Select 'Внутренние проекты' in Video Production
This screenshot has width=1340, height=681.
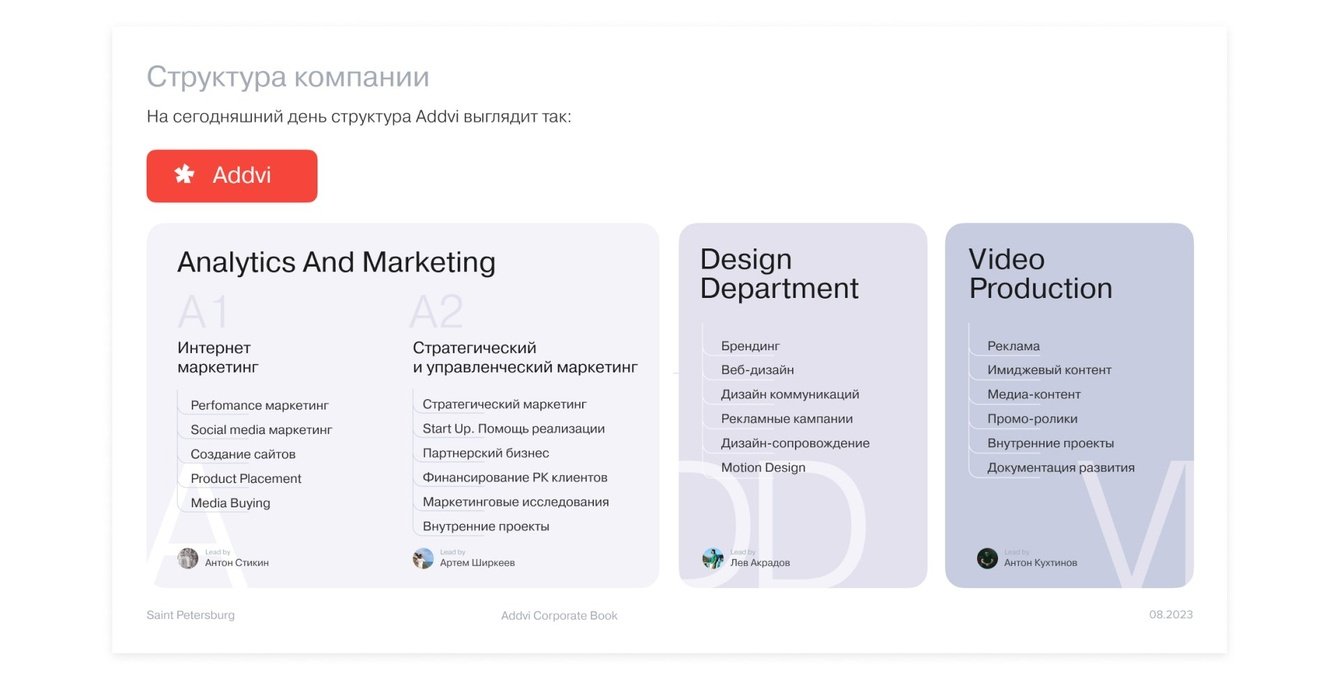click(1050, 443)
